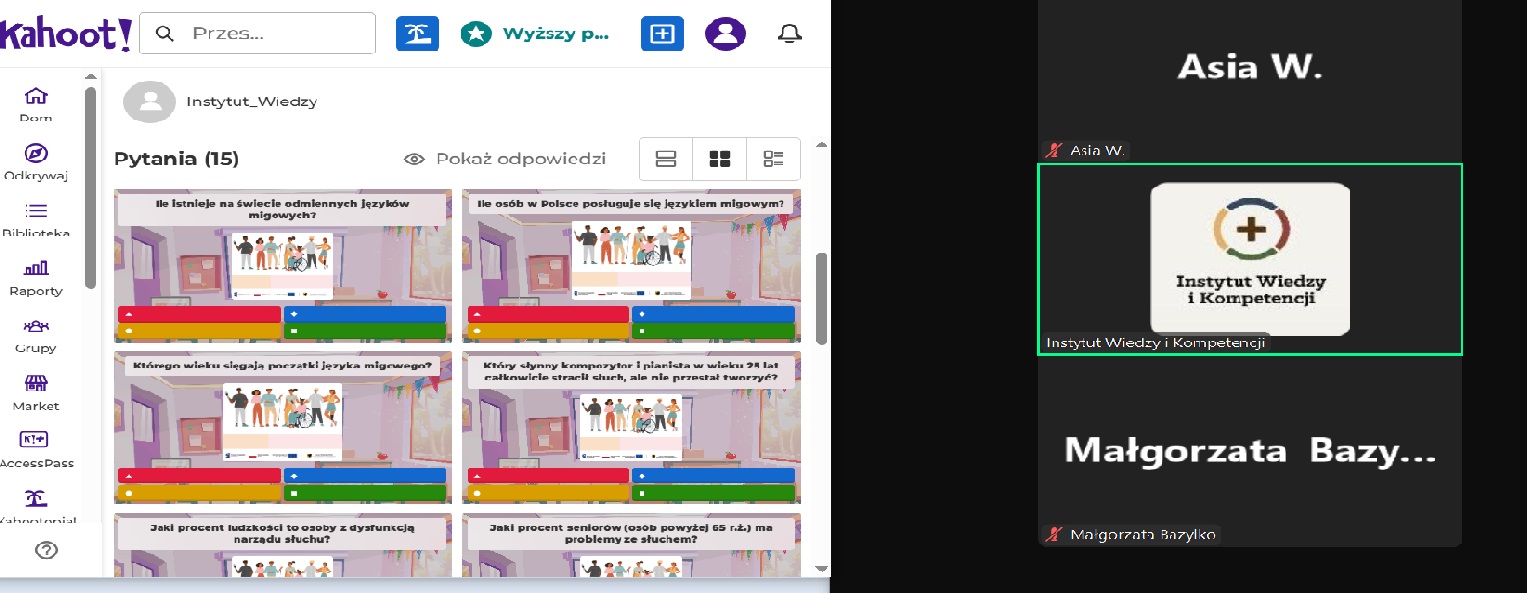Open Kahootopia island icon in the sidebar
The image size is (1527, 593).
click(36, 498)
